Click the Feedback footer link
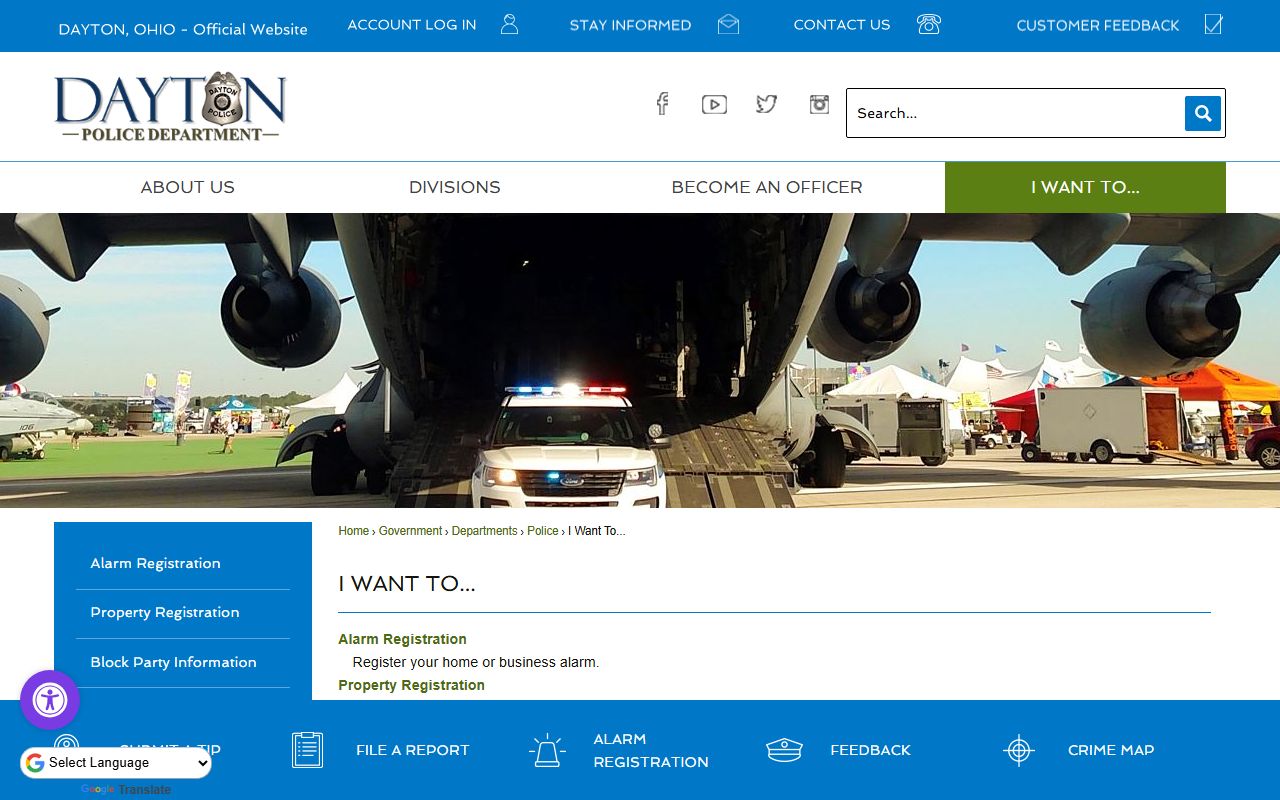Screen dimensions: 1280x800 [870, 750]
